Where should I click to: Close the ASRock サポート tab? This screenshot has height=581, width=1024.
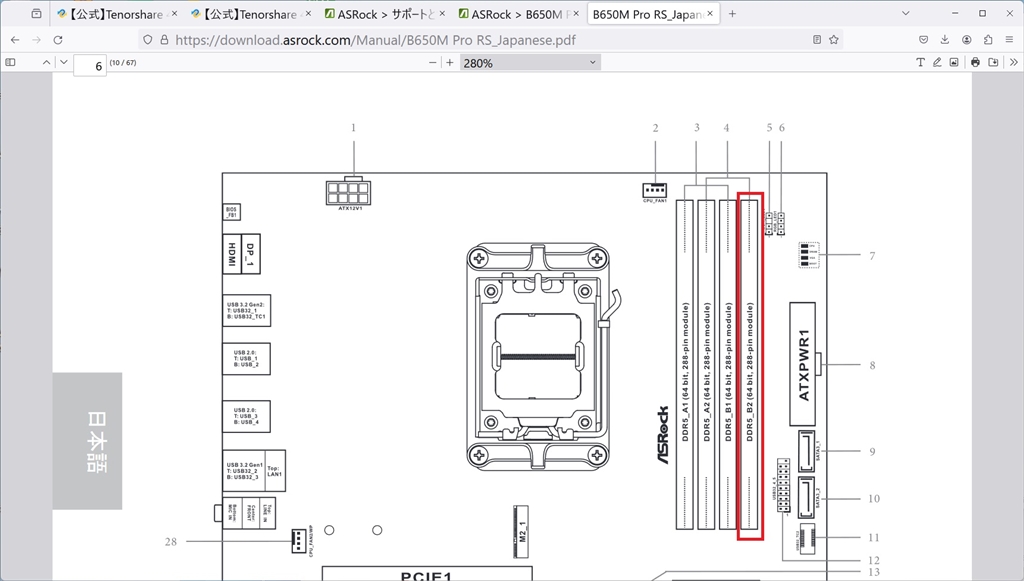point(442,14)
